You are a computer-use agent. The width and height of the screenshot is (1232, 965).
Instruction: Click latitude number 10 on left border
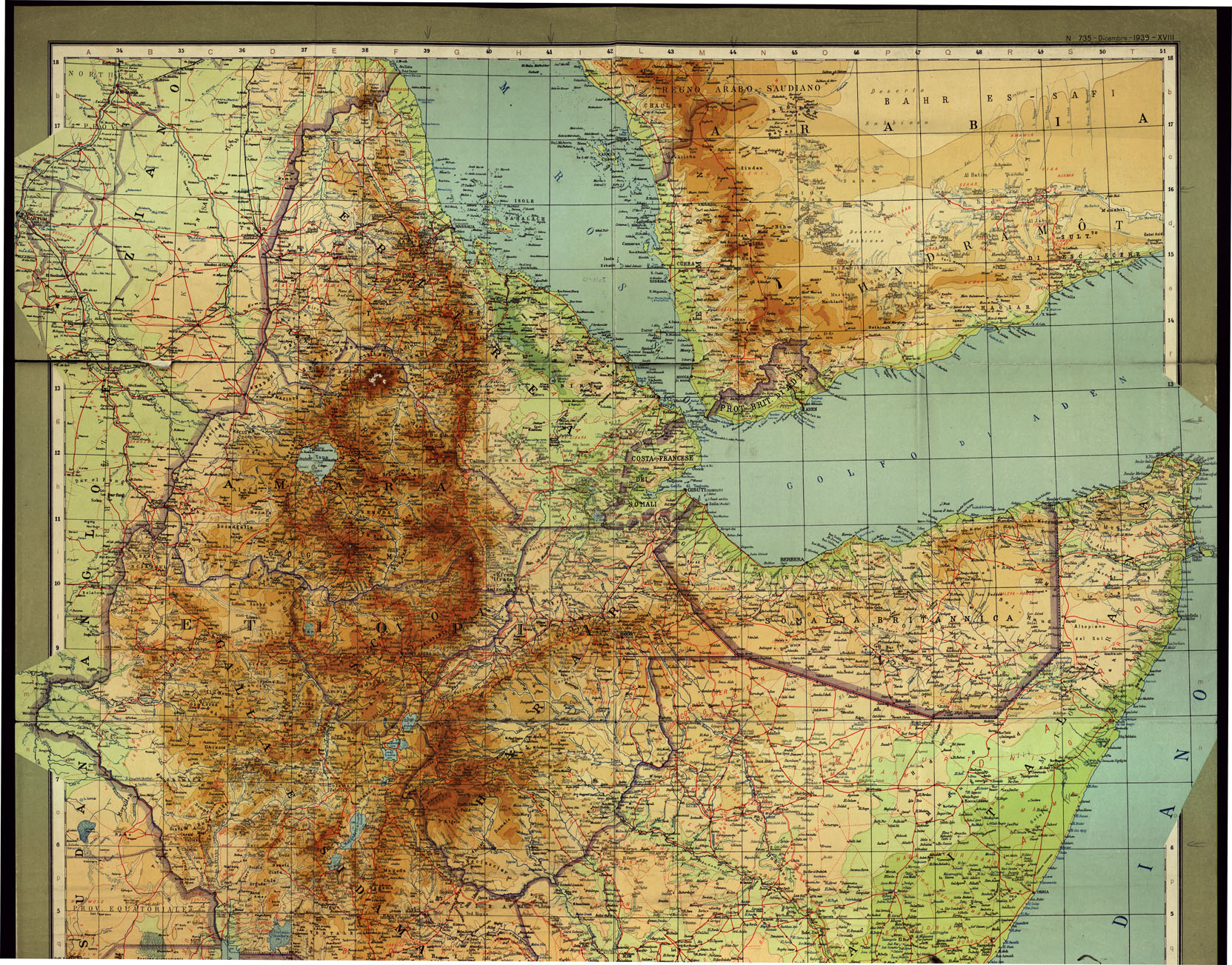[x=56, y=583]
